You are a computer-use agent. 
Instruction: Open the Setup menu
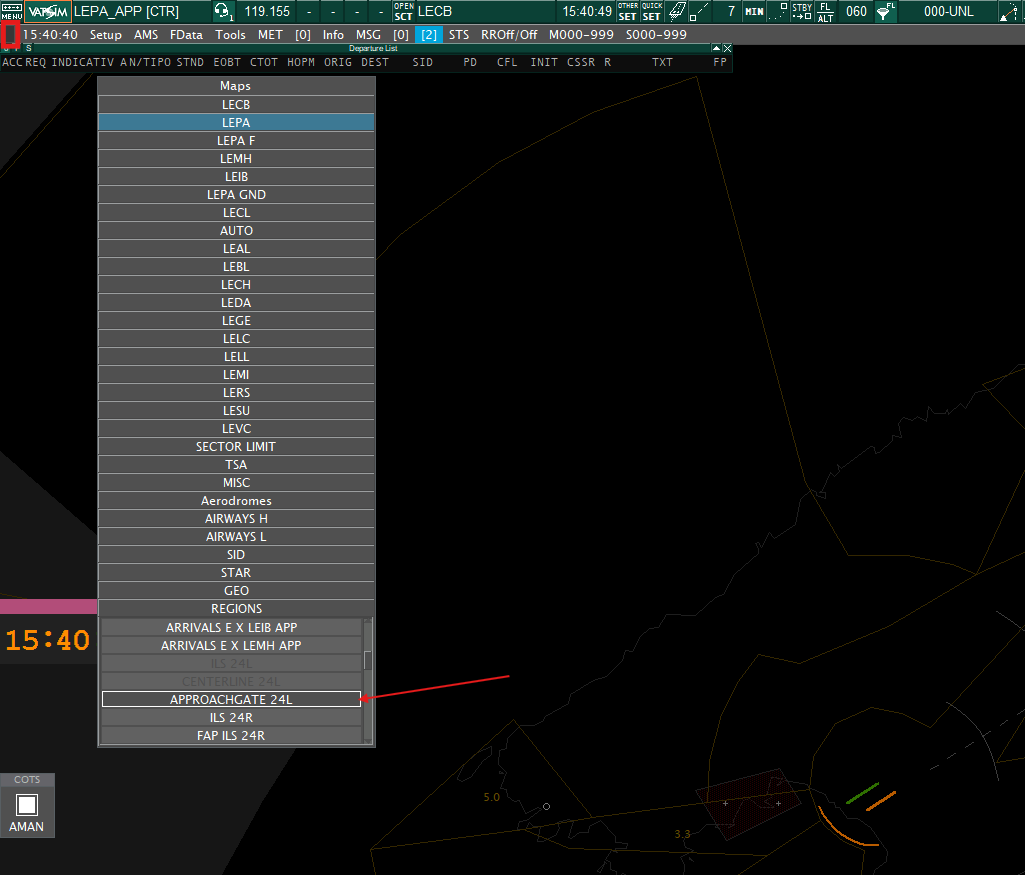(x=105, y=35)
